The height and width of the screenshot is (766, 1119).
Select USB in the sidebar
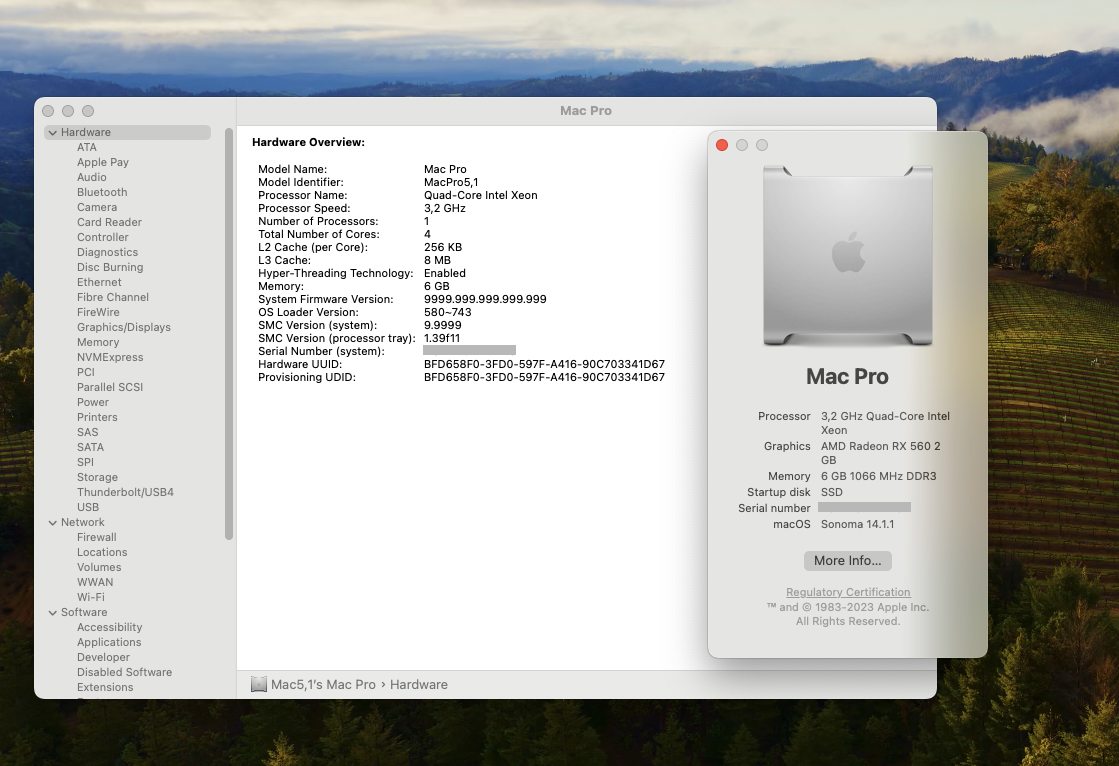tap(88, 507)
